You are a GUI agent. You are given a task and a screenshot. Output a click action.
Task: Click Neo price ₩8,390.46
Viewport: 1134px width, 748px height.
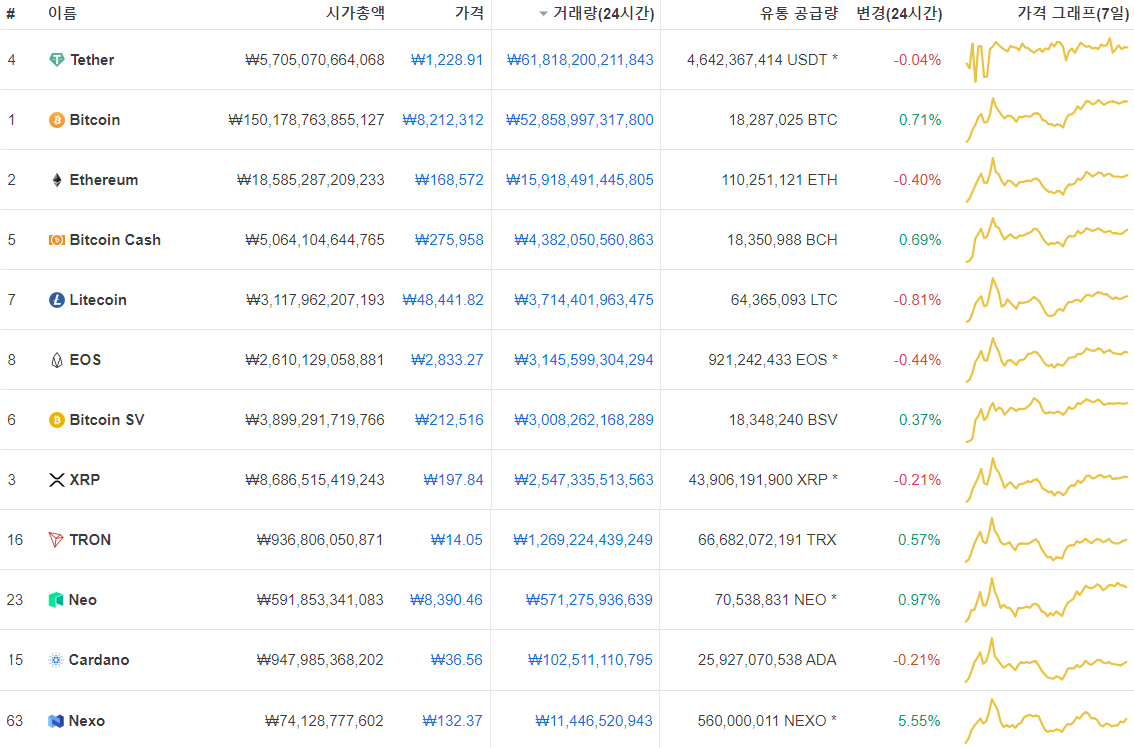446,600
